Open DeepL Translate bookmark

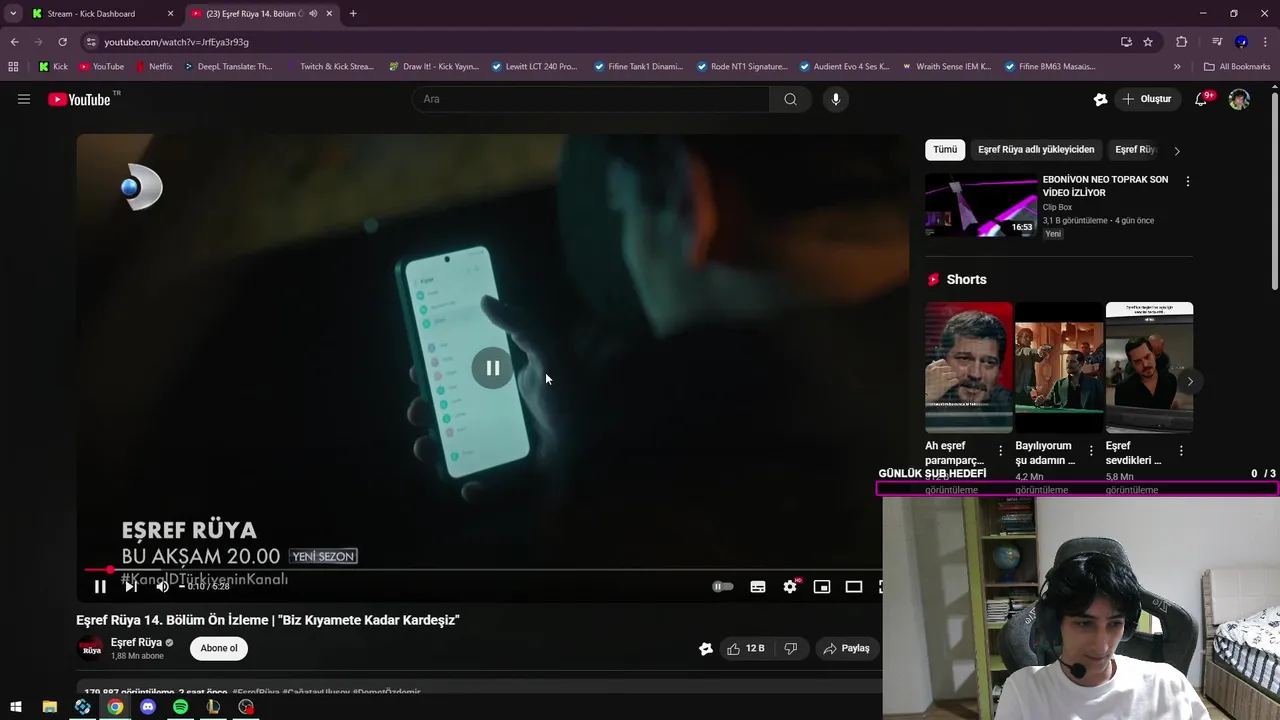point(227,67)
